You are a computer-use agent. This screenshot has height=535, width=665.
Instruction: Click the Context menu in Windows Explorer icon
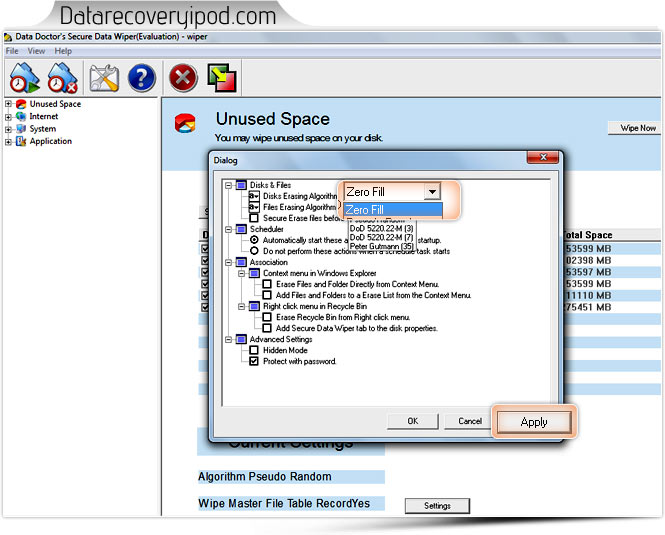254,273
